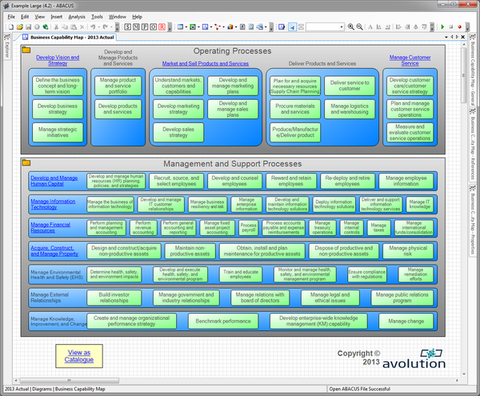Click the New file toolbar icon
This screenshot has height=396, width=480.
(x=11, y=27)
